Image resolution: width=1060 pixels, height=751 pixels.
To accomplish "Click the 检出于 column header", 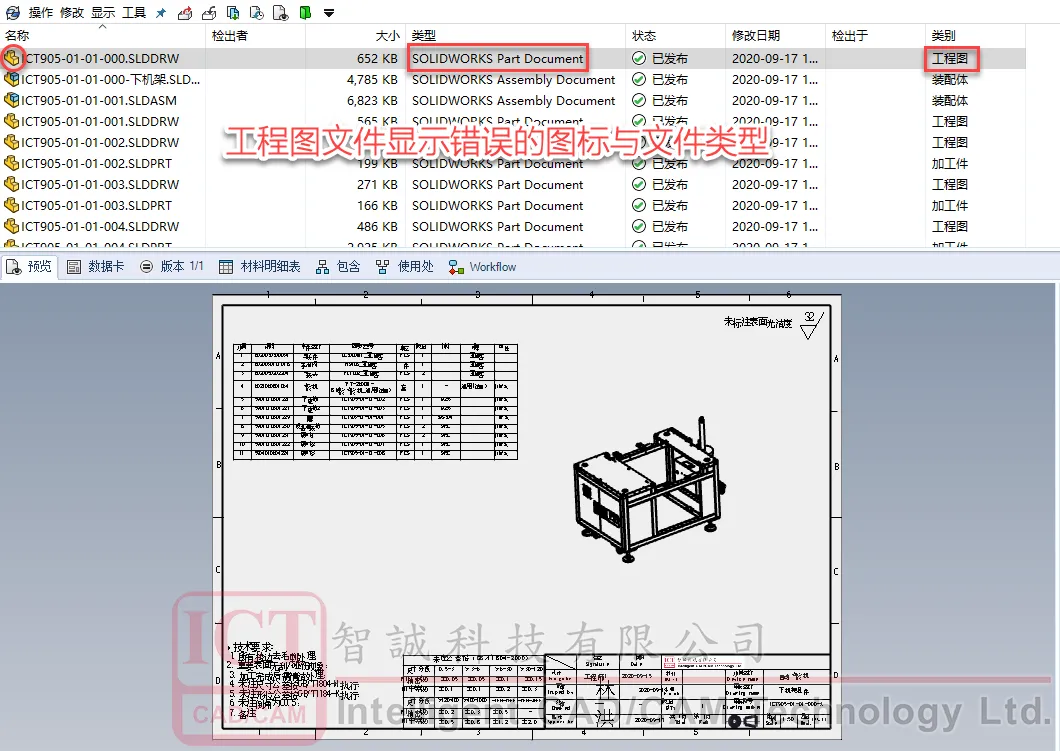I will click(849, 36).
